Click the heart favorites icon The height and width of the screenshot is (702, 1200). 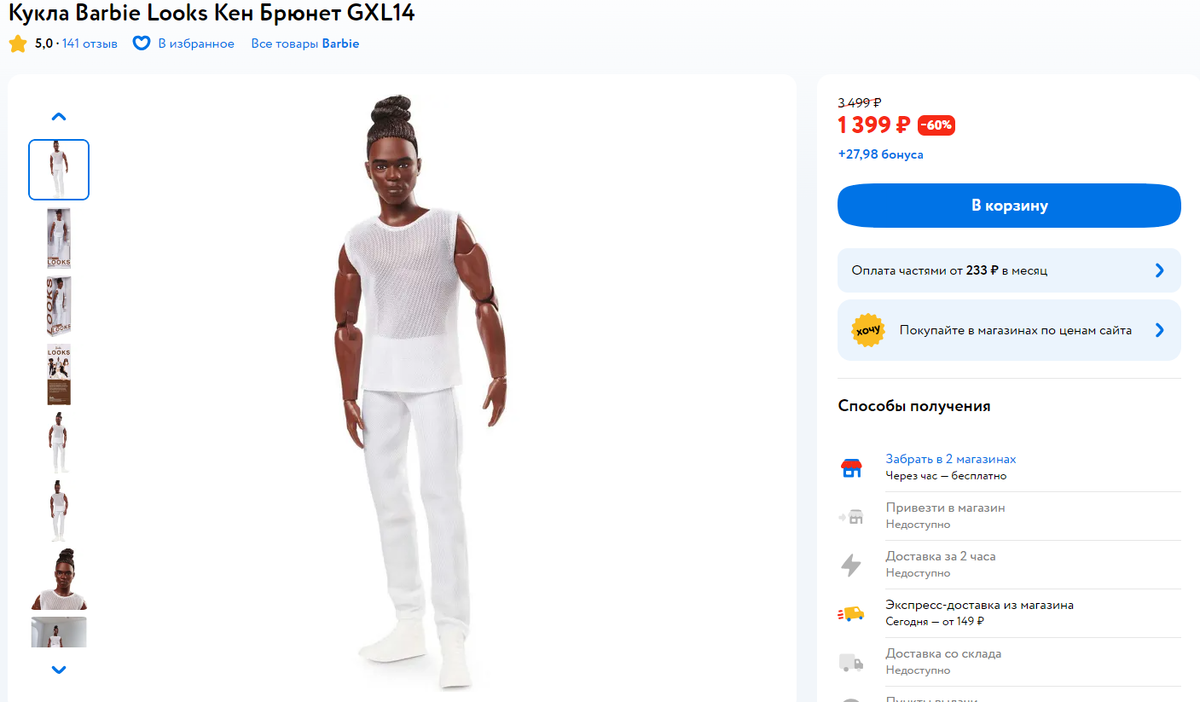141,44
